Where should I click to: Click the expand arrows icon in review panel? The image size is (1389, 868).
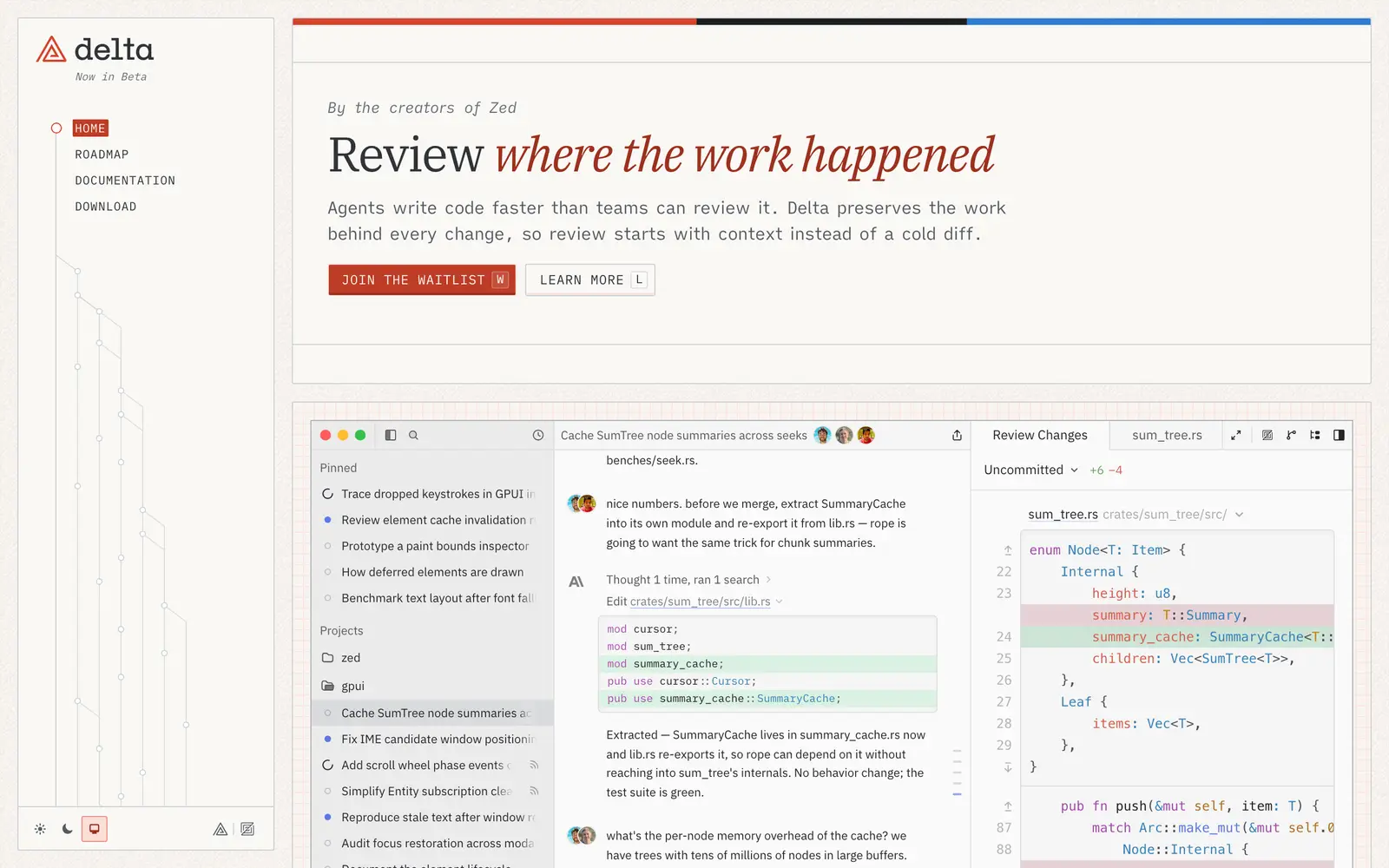coord(1236,435)
